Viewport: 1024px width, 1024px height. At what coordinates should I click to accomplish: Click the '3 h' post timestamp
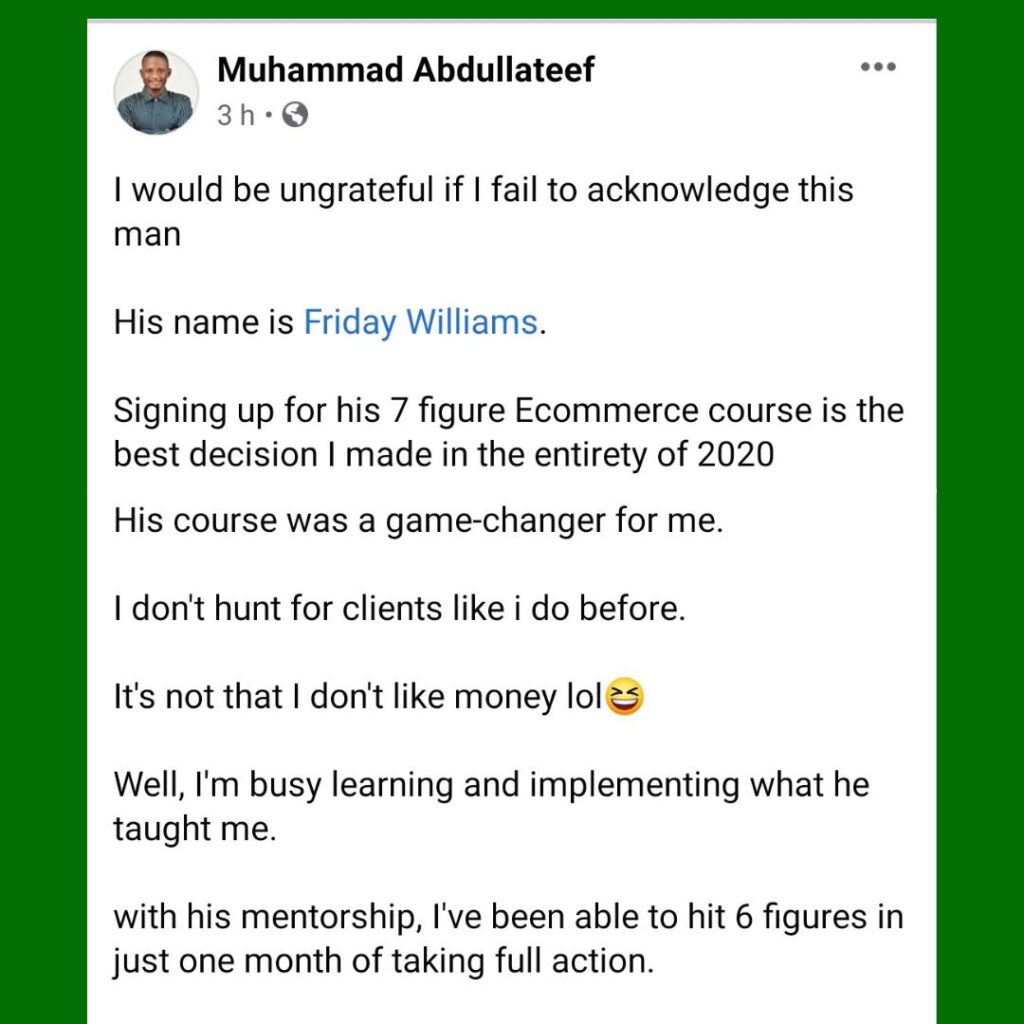click(236, 116)
